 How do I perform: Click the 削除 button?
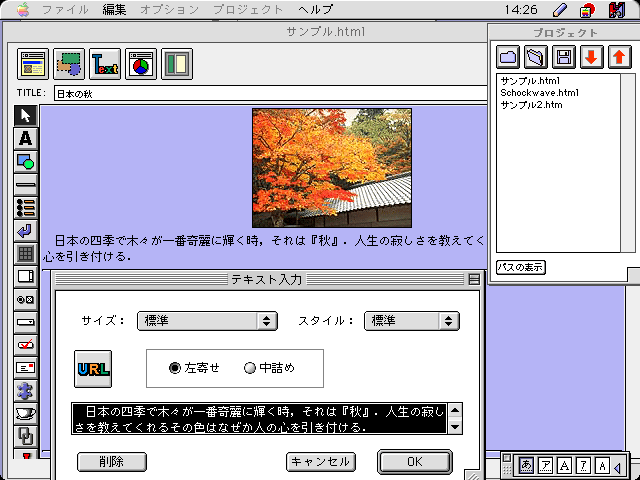pos(111,462)
